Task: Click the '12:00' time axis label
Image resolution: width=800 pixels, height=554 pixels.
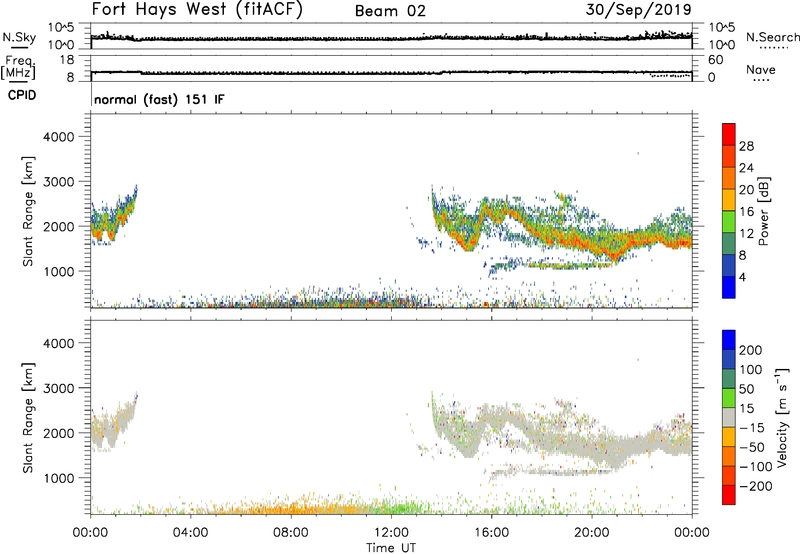Action: click(x=391, y=533)
